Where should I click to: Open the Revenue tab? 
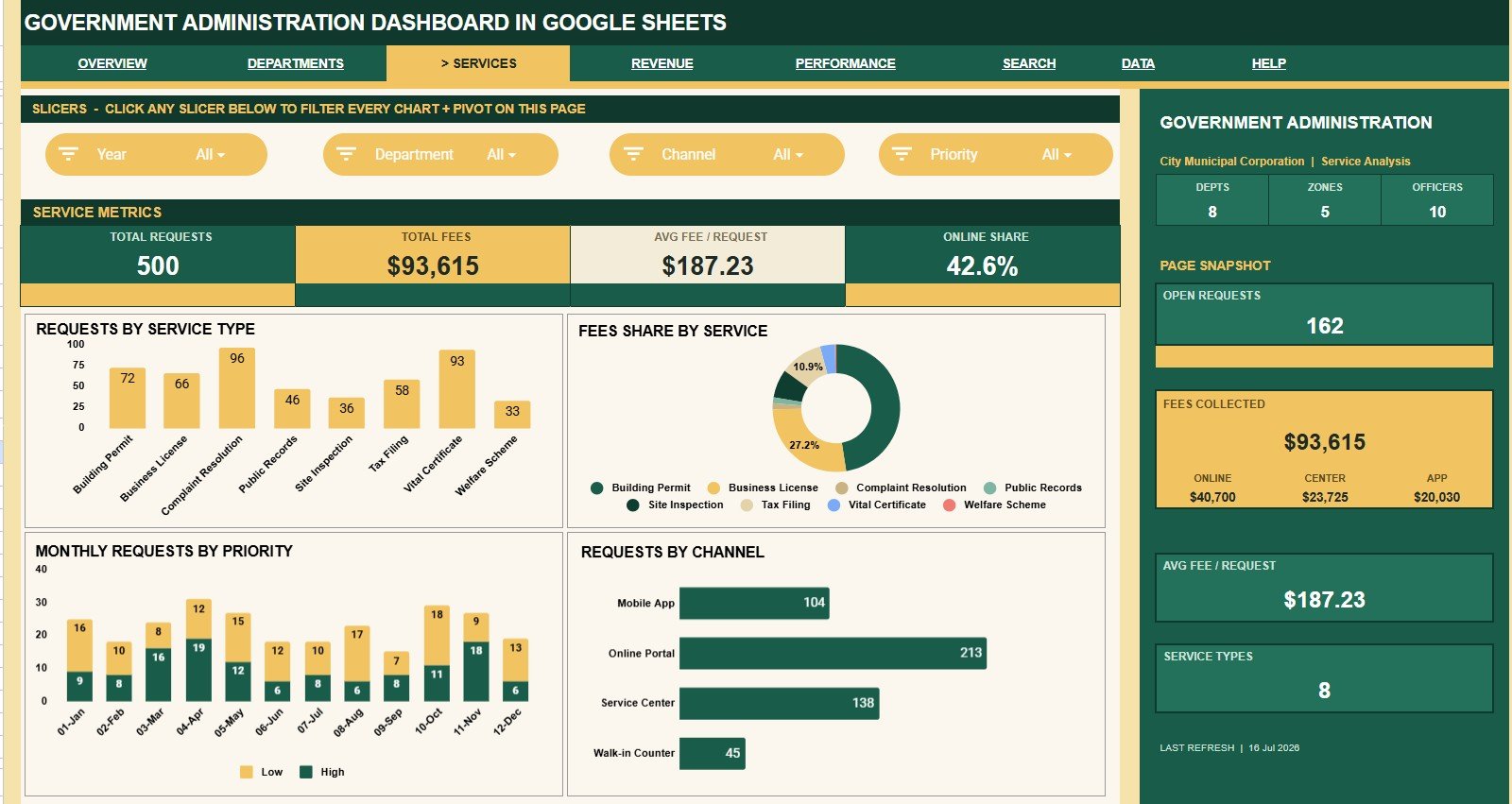tap(662, 63)
